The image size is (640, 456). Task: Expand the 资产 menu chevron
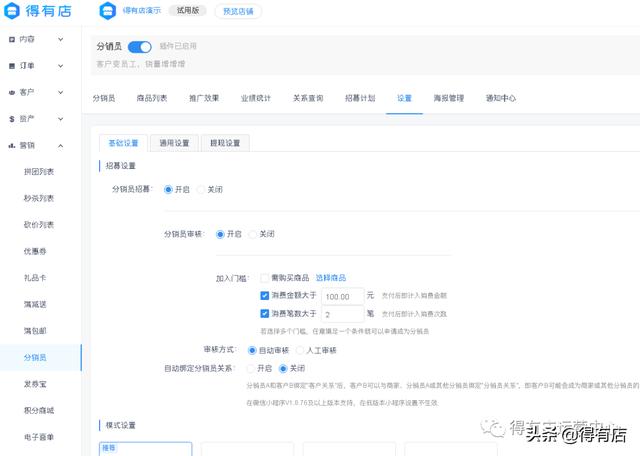[60, 119]
